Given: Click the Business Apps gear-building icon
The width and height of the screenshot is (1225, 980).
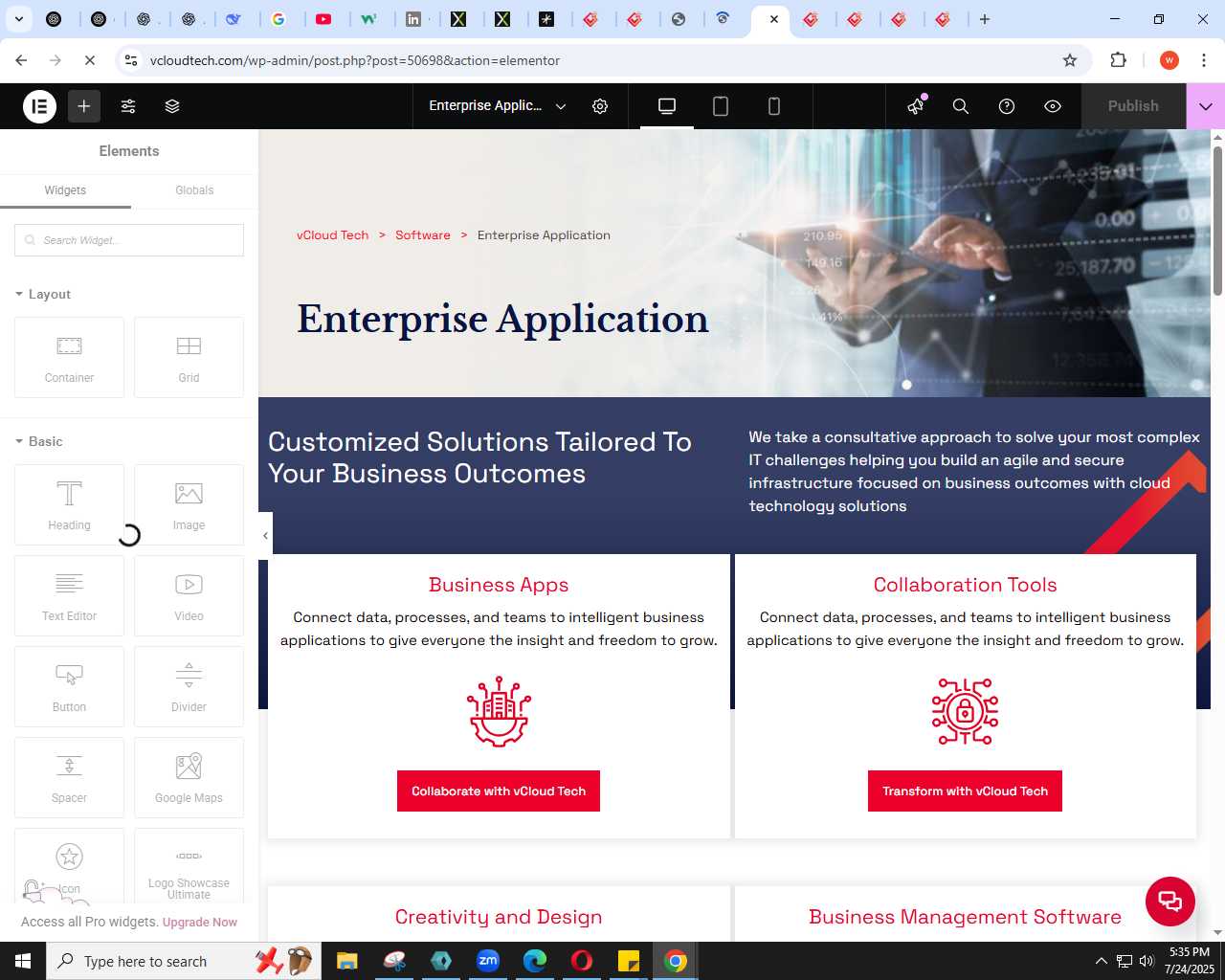Looking at the screenshot, I should 499,711.
